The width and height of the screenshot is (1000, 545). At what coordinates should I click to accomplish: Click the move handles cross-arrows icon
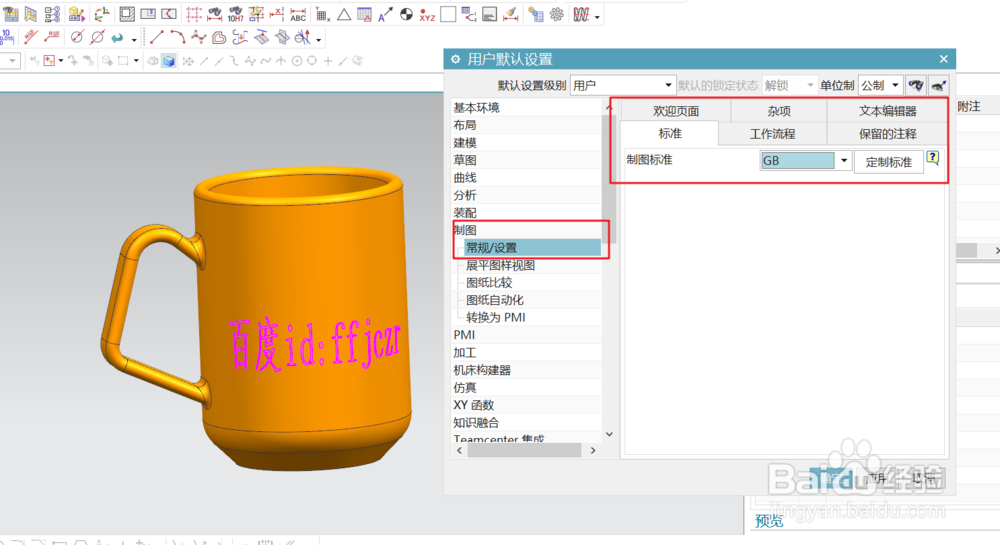tap(188, 61)
